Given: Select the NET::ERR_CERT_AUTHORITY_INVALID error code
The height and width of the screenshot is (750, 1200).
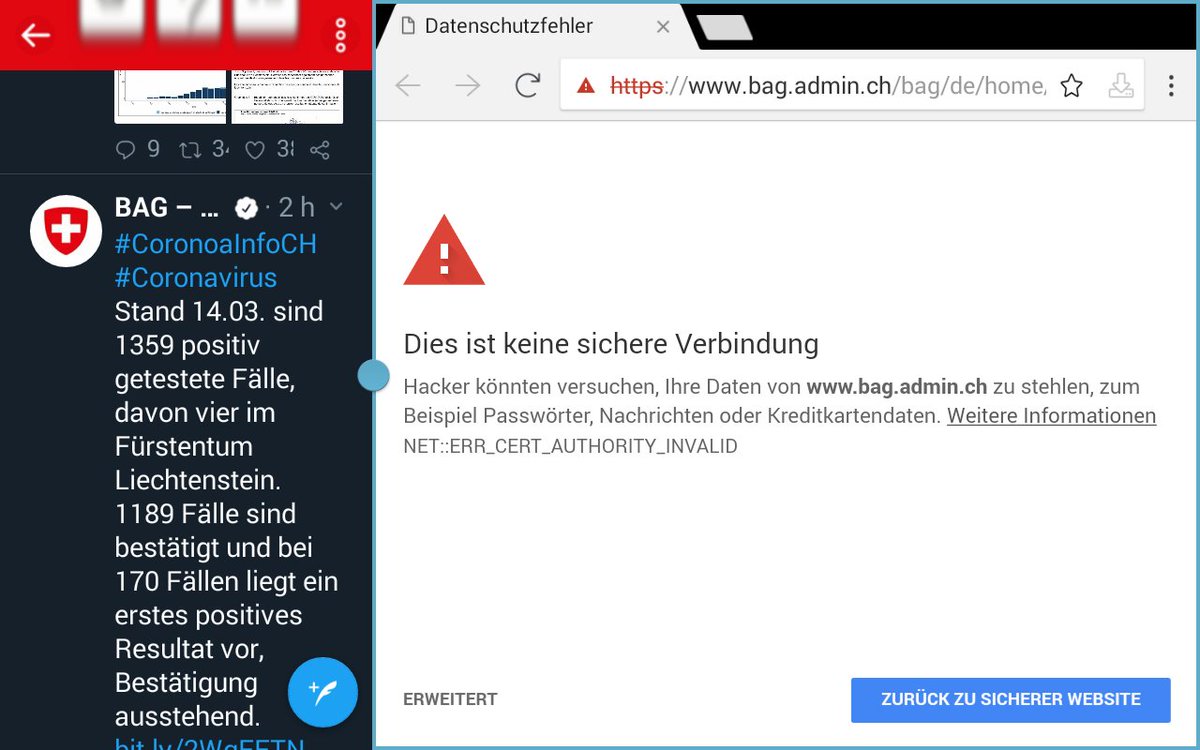Looking at the screenshot, I should (570, 446).
